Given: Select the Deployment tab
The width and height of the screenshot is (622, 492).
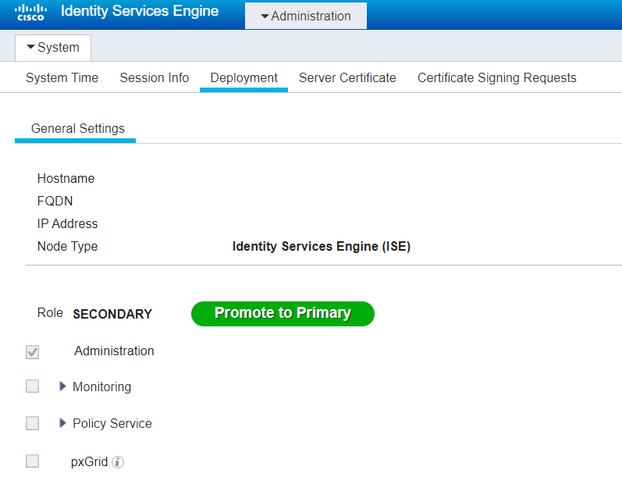Looking at the screenshot, I should click(x=244, y=78).
